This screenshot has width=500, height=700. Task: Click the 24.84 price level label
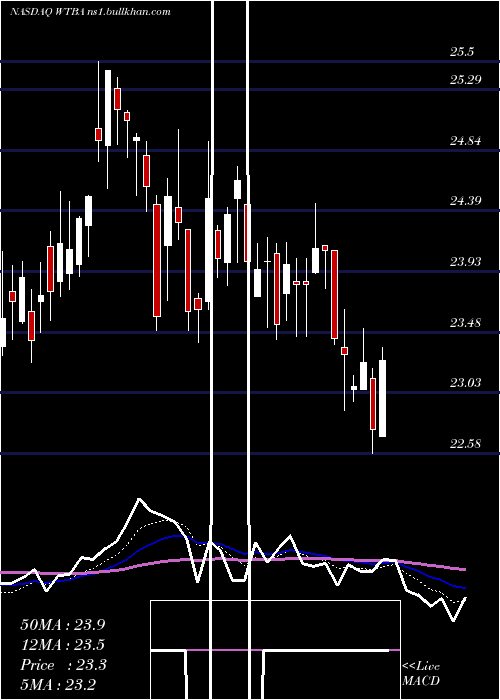(x=466, y=141)
